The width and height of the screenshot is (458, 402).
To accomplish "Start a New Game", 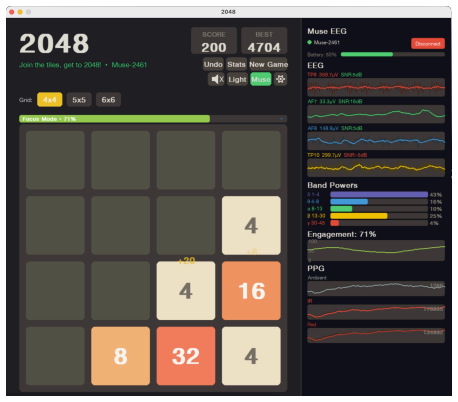I will pyautogui.click(x=268, y=64).
